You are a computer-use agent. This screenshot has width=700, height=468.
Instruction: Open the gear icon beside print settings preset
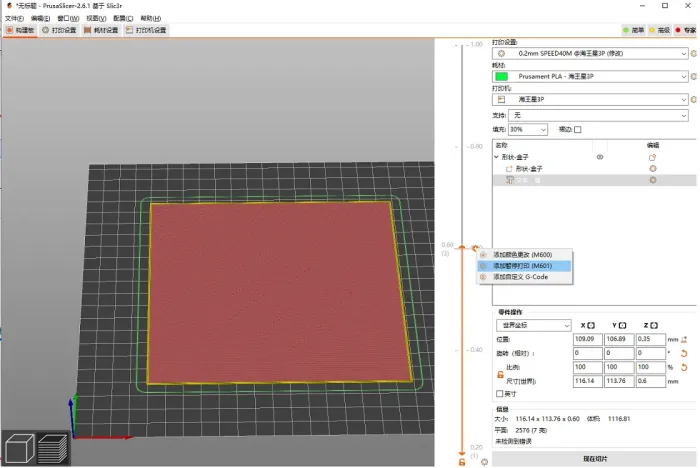(x=693, y=54)
